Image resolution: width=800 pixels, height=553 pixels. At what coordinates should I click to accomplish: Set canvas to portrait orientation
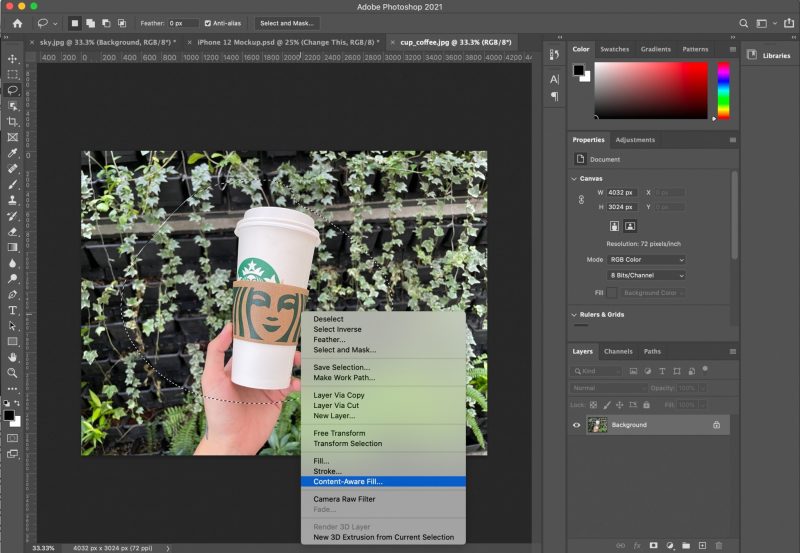pyautogui.click(x=614, y=226)
